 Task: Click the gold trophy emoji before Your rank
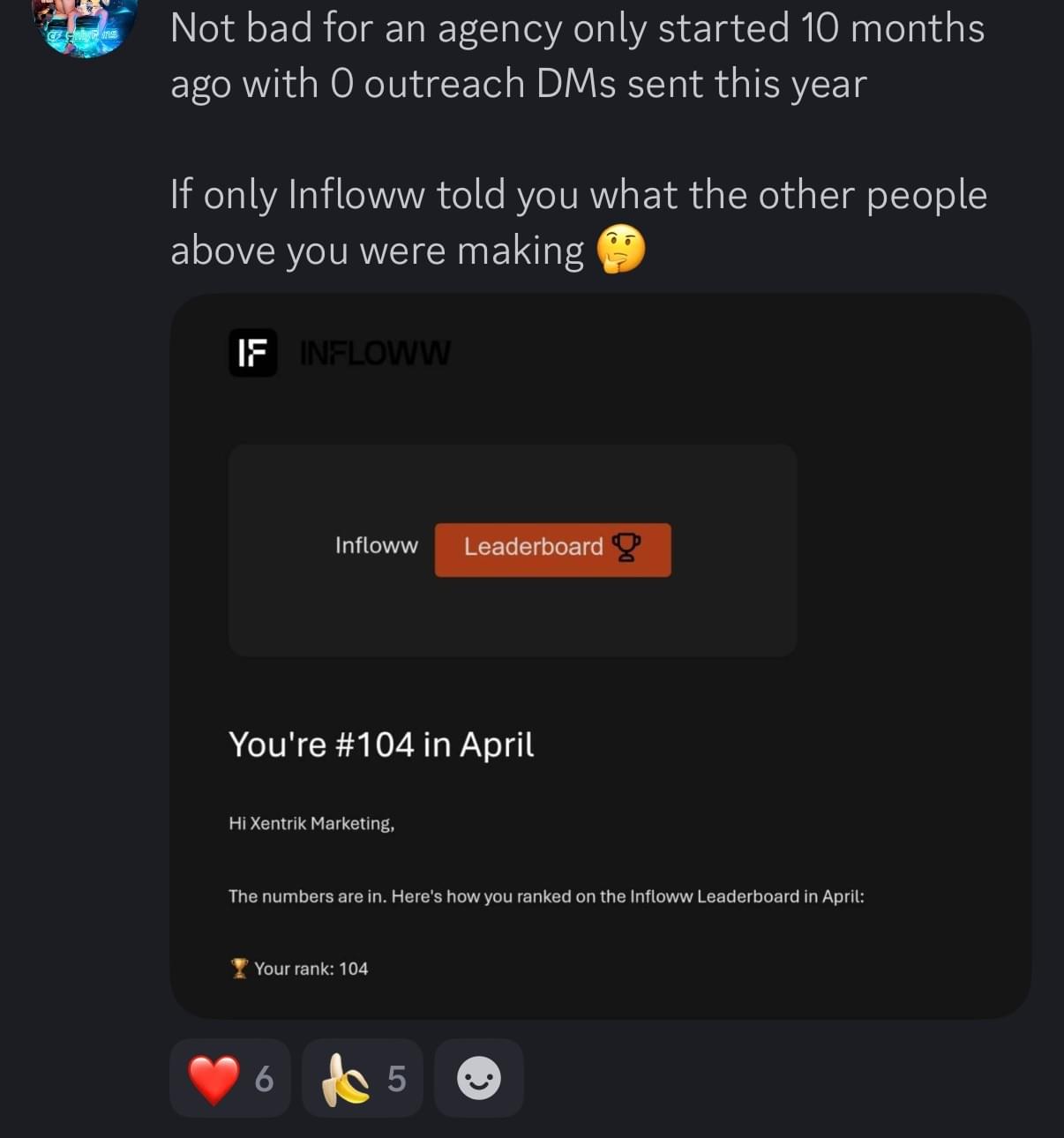pos(239,969)
